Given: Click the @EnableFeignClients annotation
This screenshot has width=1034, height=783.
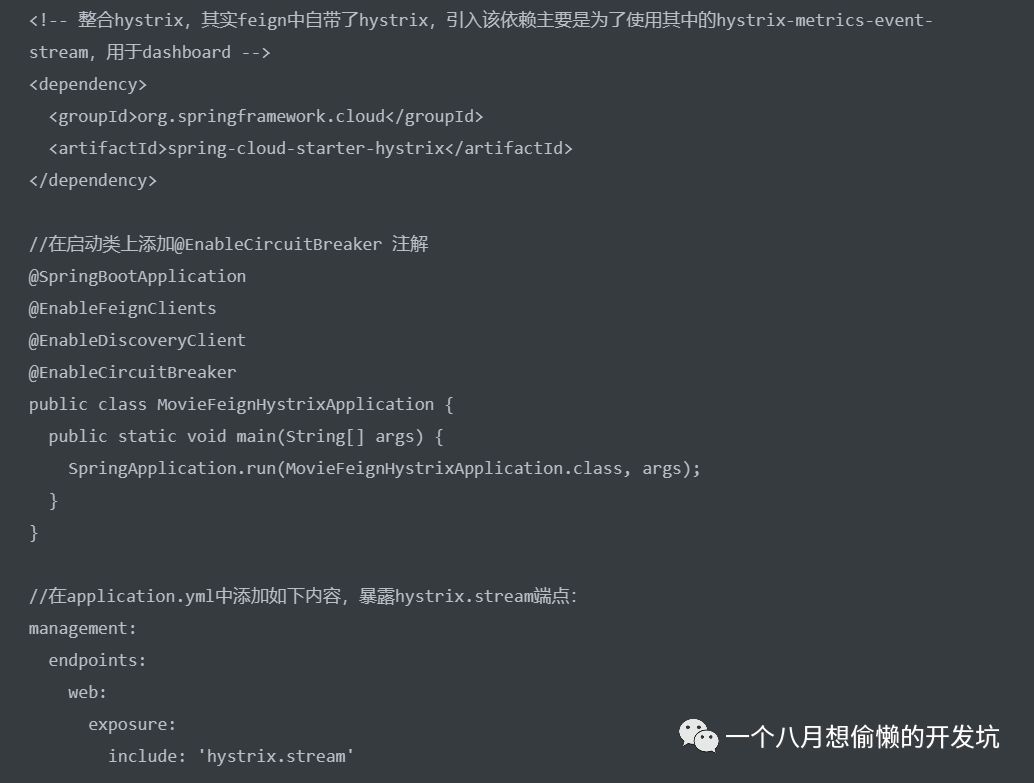Looking at the screenshot, I should (123, 309).
